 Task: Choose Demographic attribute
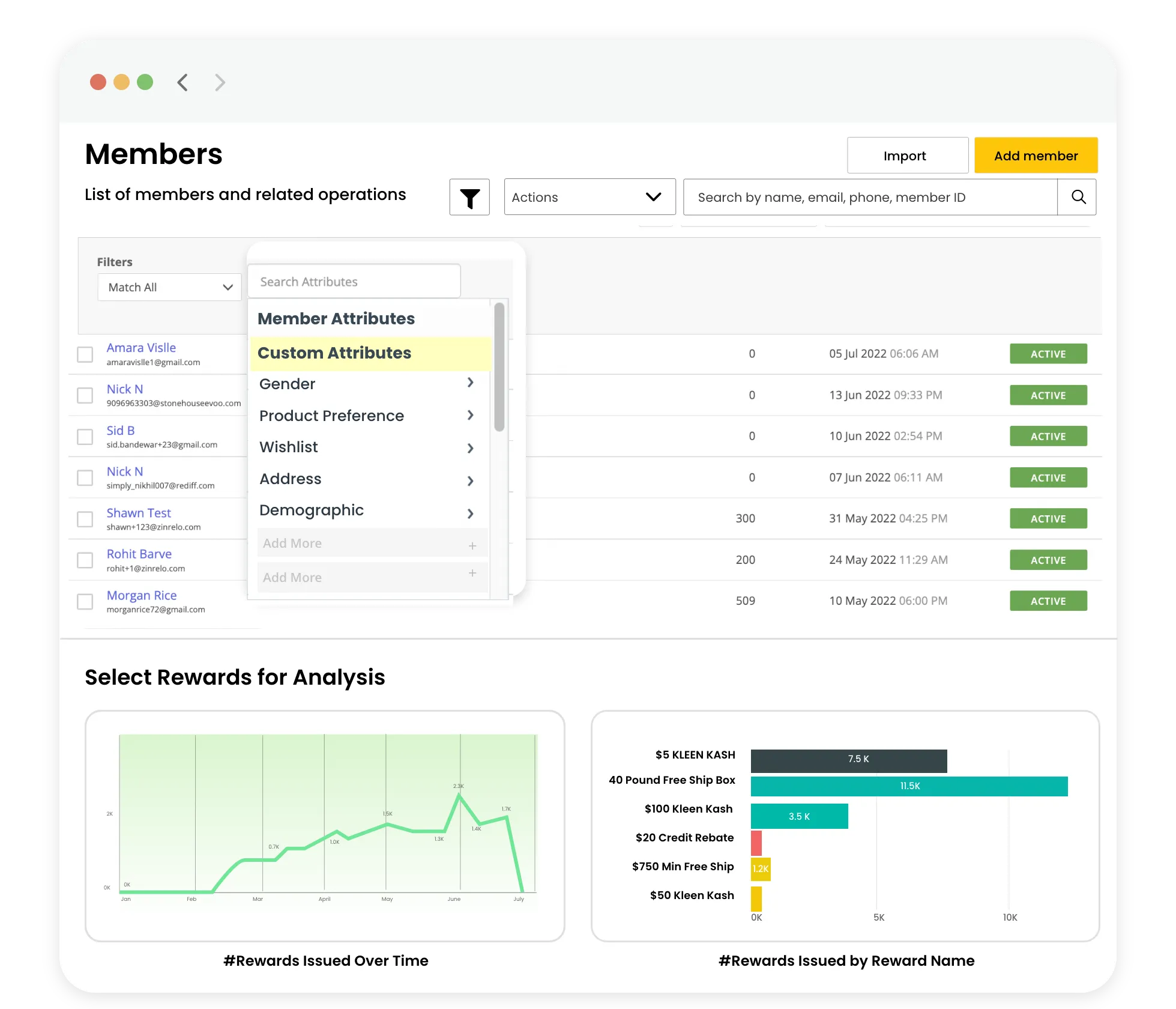(311, 511)
